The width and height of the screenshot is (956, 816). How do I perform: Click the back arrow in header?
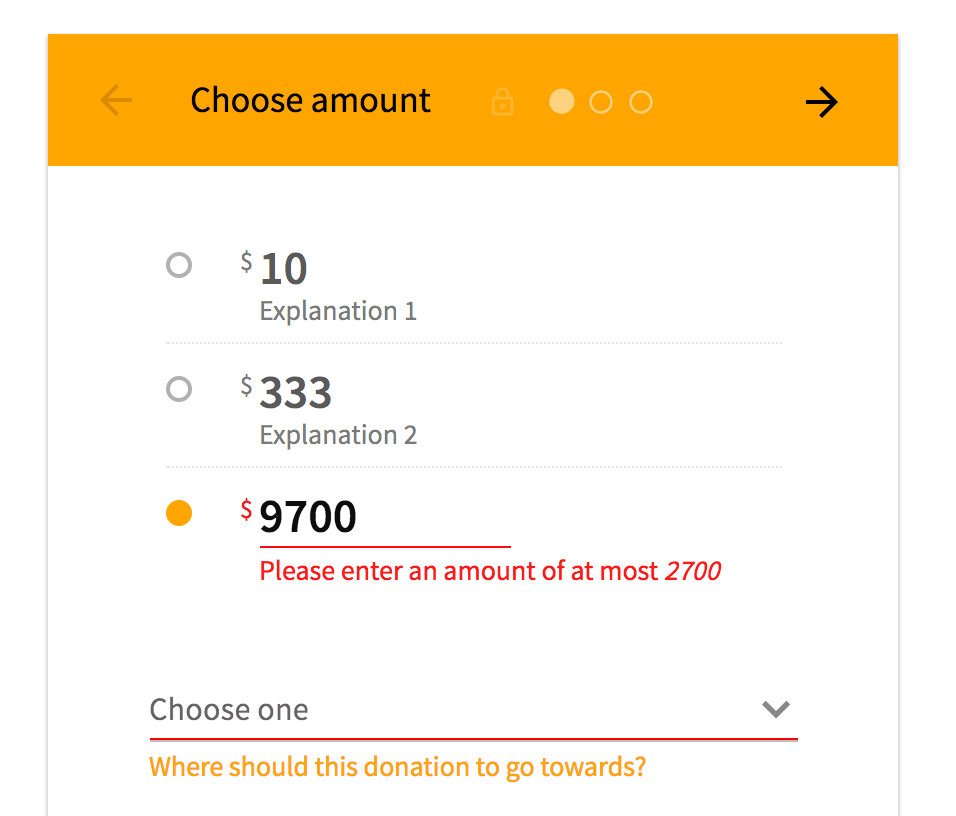pyautogui.click(x=116, y=101)
